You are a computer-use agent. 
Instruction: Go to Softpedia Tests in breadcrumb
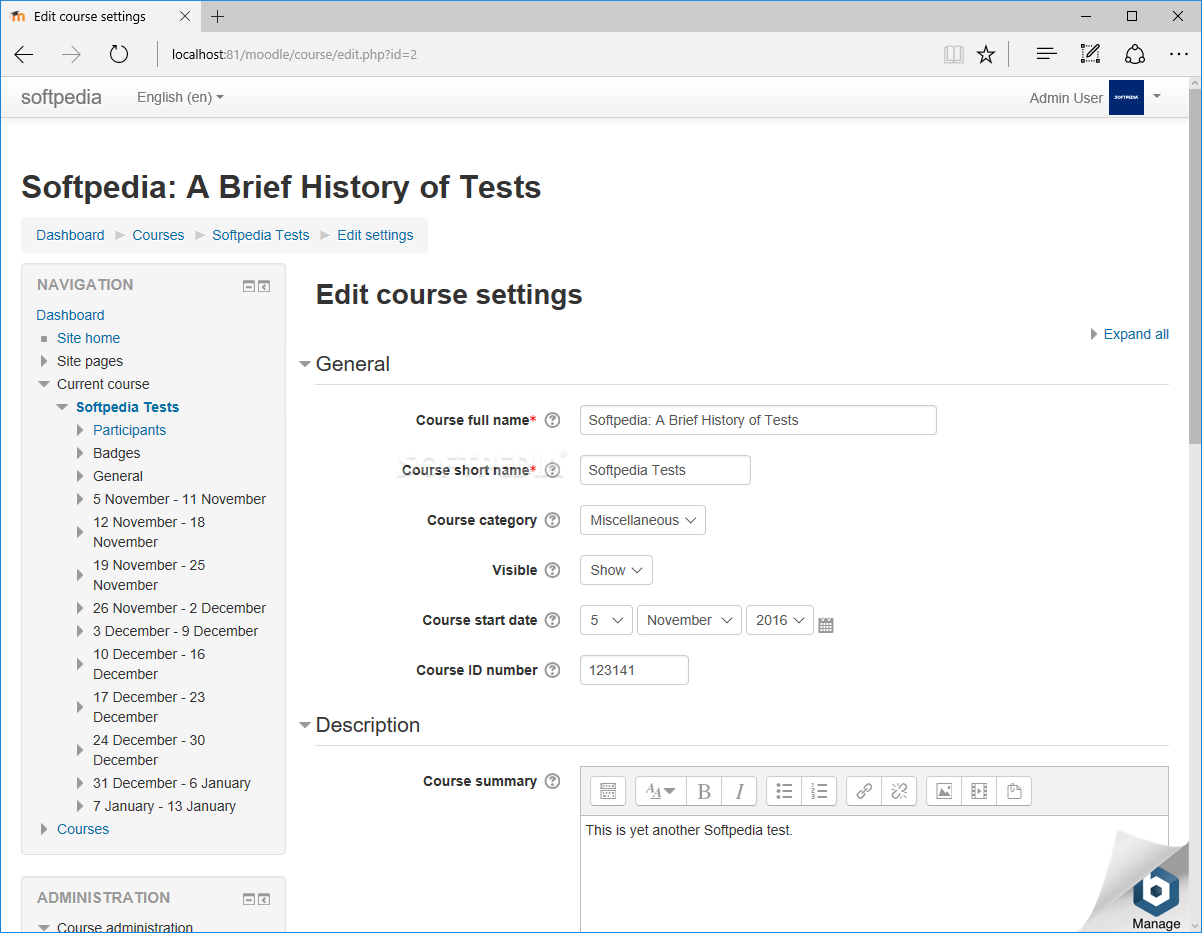(x=261, y=235)
